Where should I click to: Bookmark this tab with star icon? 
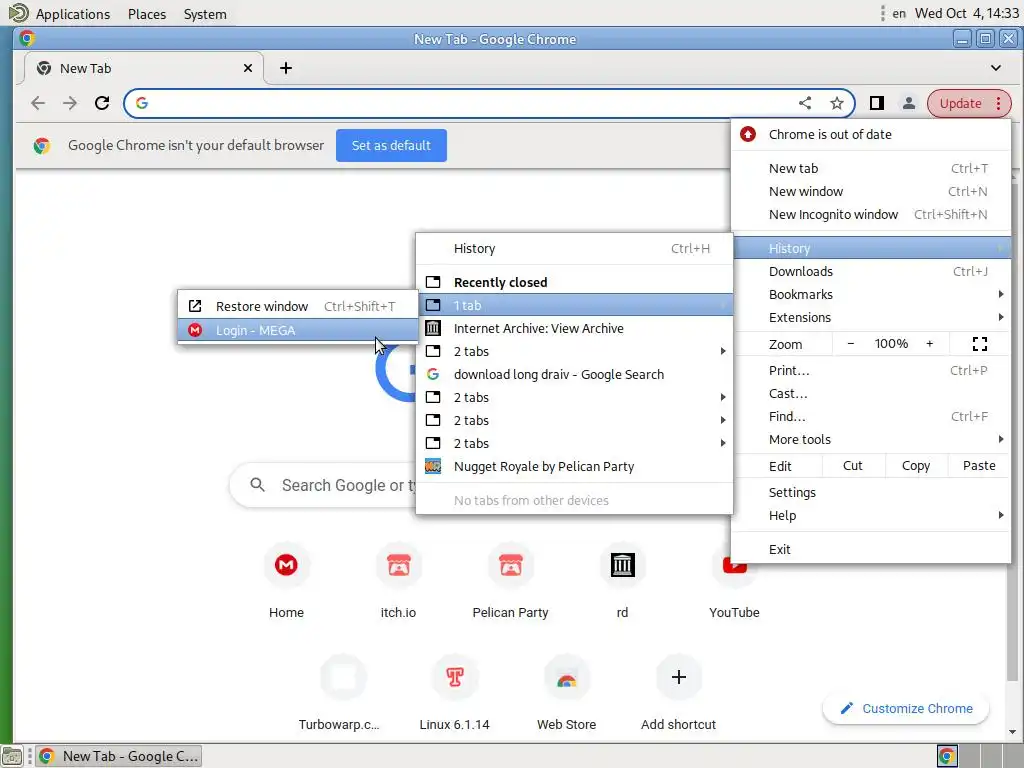coord(837,103)
